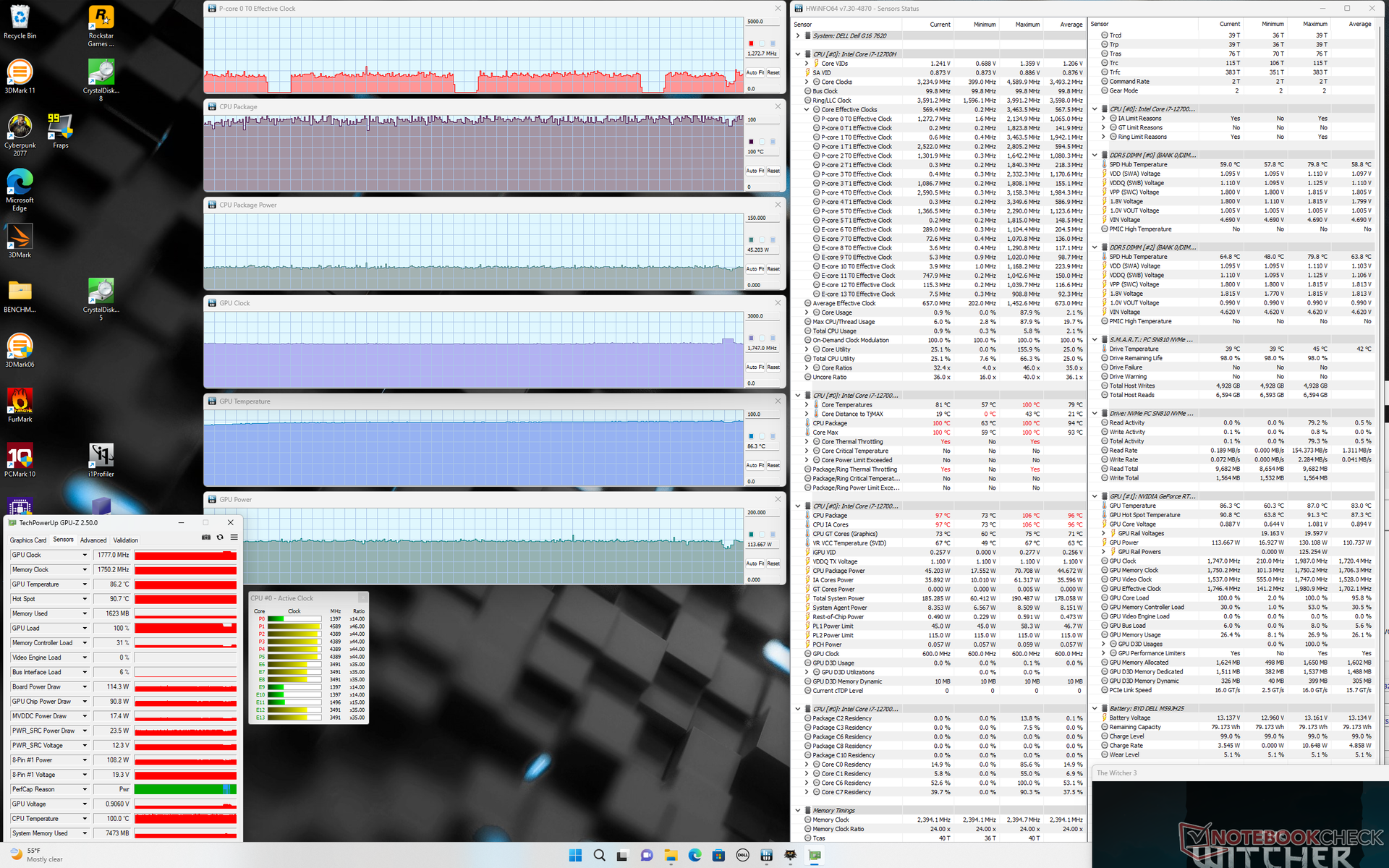1389x868 pixels.
Task: Expand Core VIDs row in HWiNFO
Action: point(807,64)
